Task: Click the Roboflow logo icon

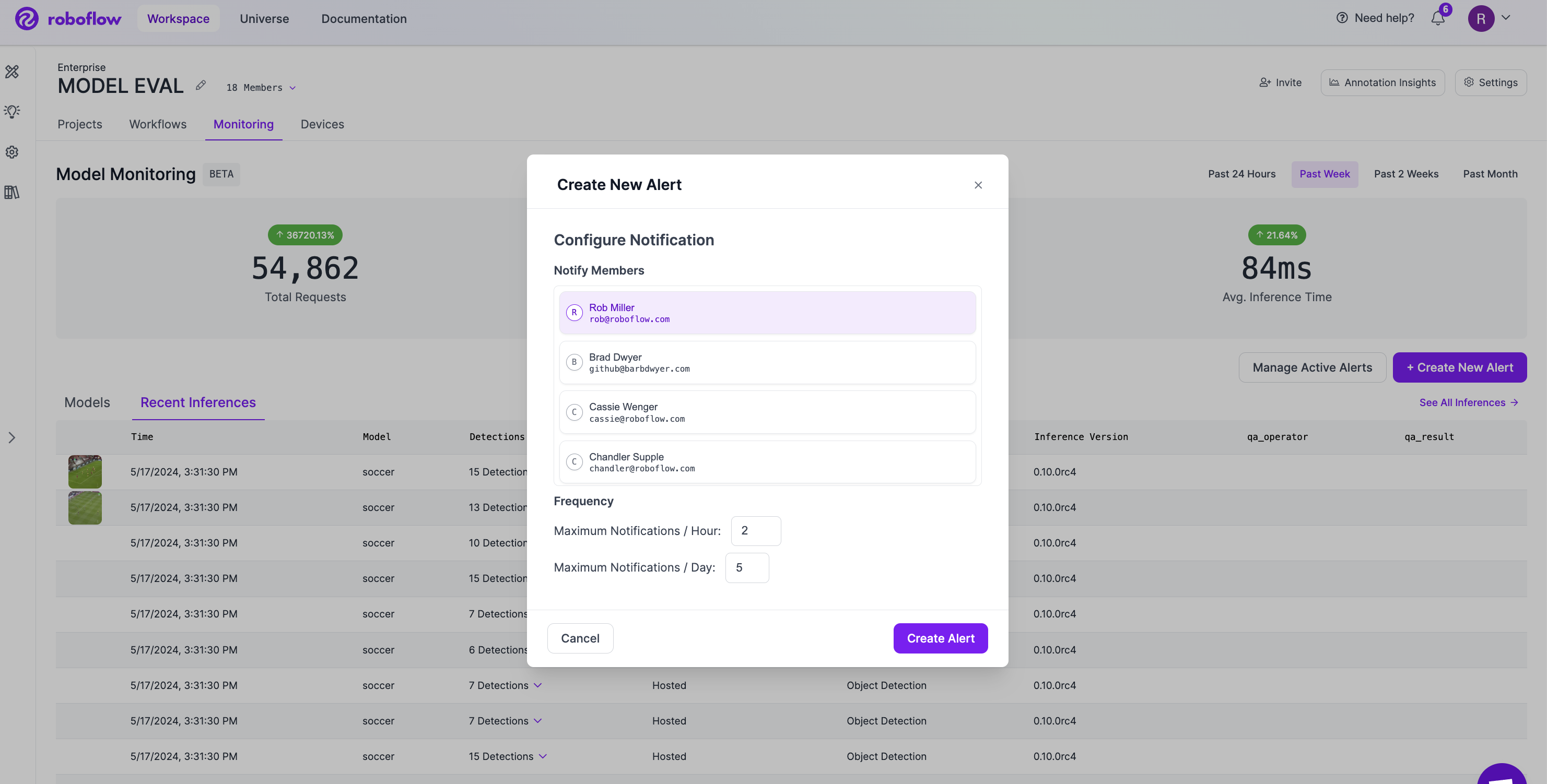Action: [27, 19]
